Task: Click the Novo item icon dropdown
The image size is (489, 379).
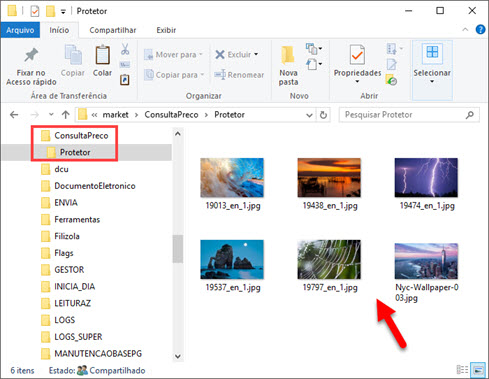Action: (314, 49)
